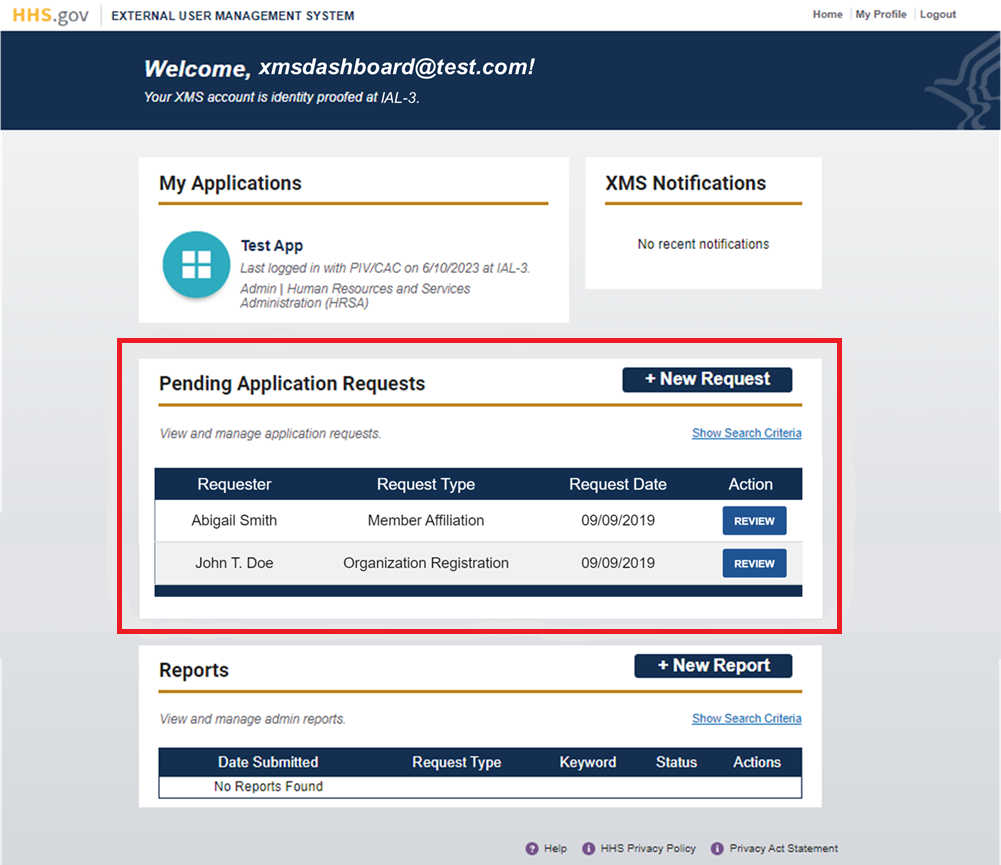This screenshot has height=865, width=1001.
Task: Show Search Criteria in the Reports section
Action: click(x=746, y=718)
